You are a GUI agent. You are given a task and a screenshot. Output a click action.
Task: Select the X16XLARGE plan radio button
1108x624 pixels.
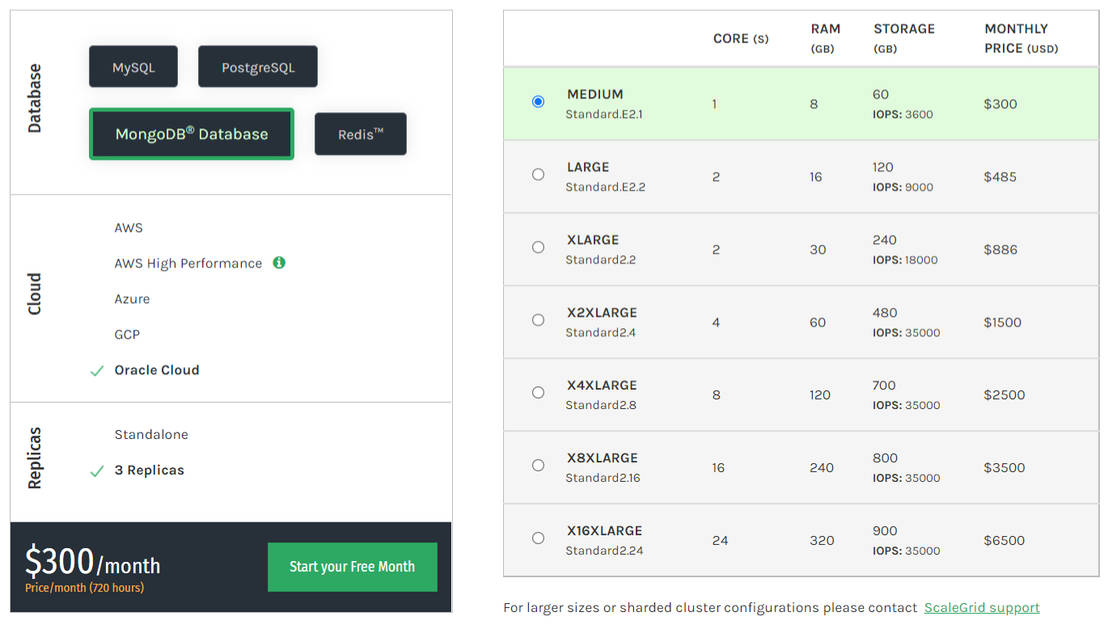(538, 538)
